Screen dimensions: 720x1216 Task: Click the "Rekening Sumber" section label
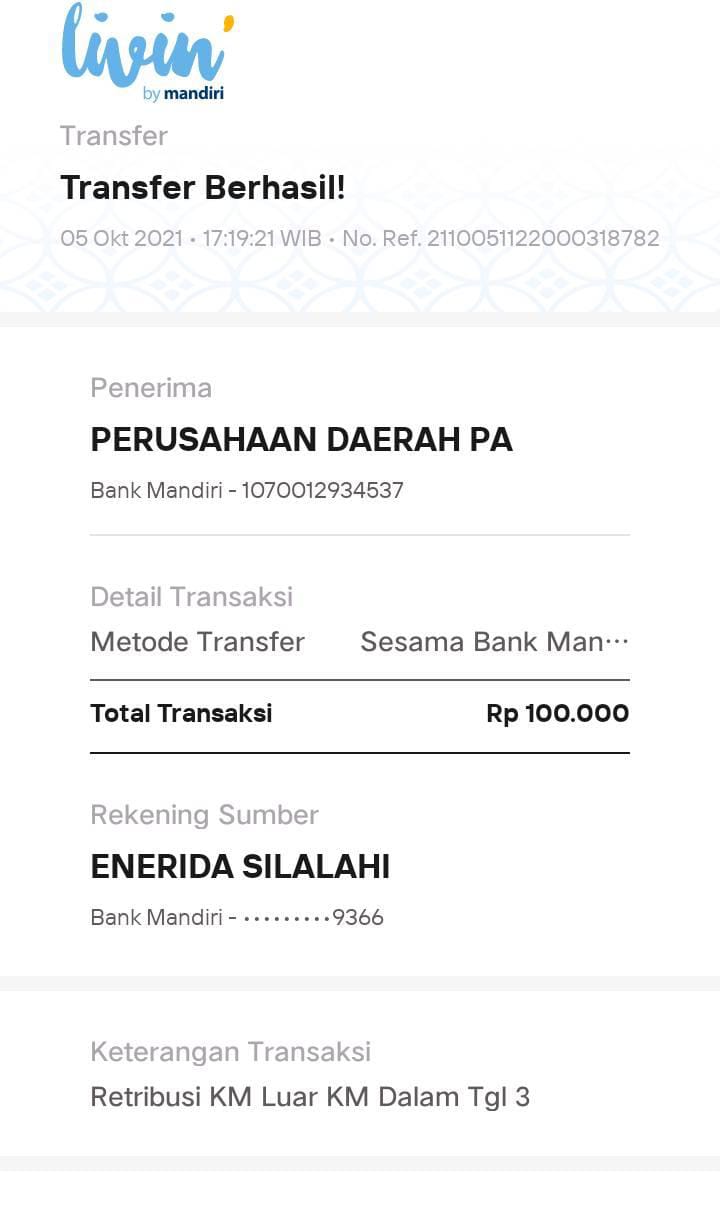[x=204, y=815]
